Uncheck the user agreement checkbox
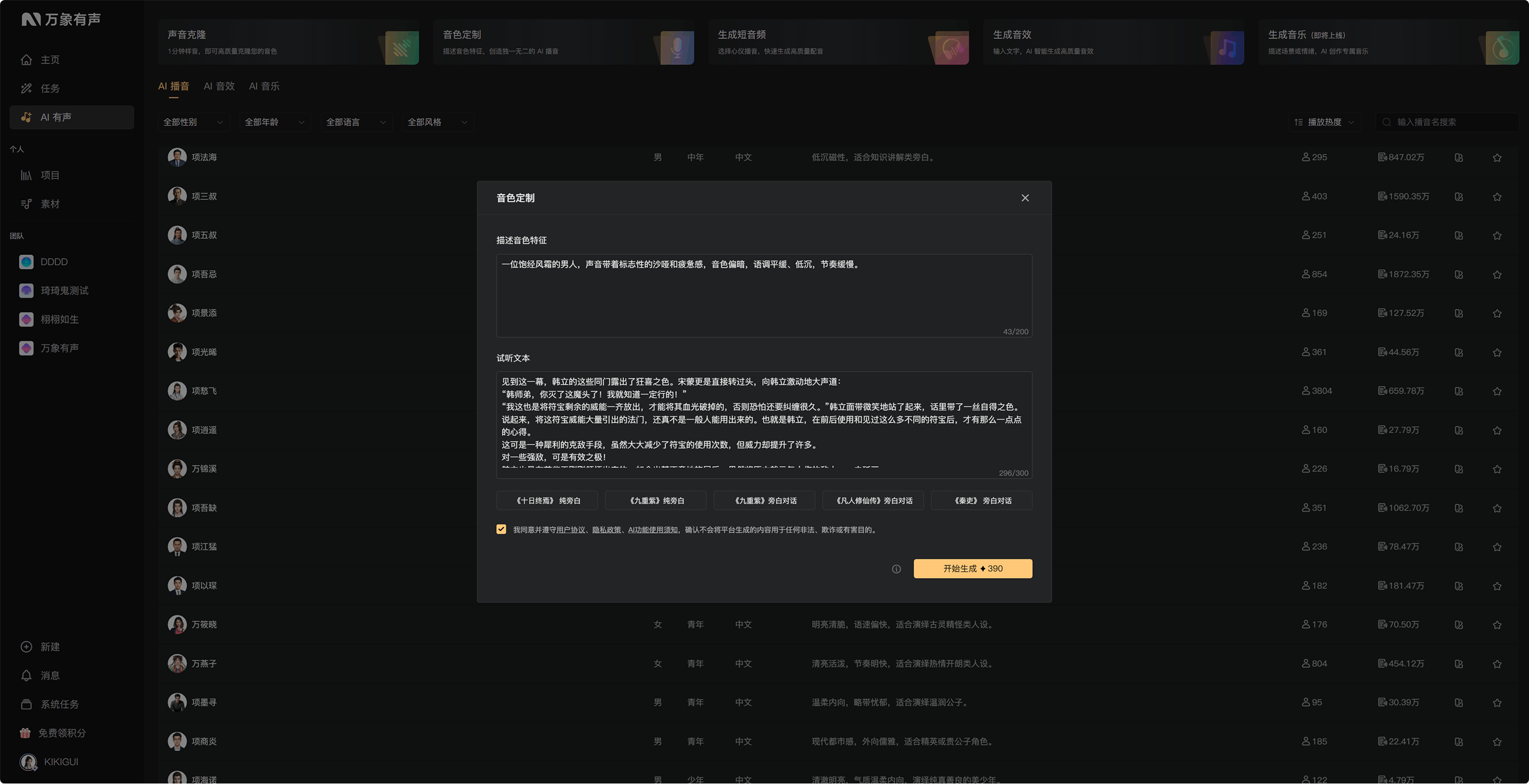Image resolution: width=1529 pixels, height=784 pixels. [x=501, y=529]
